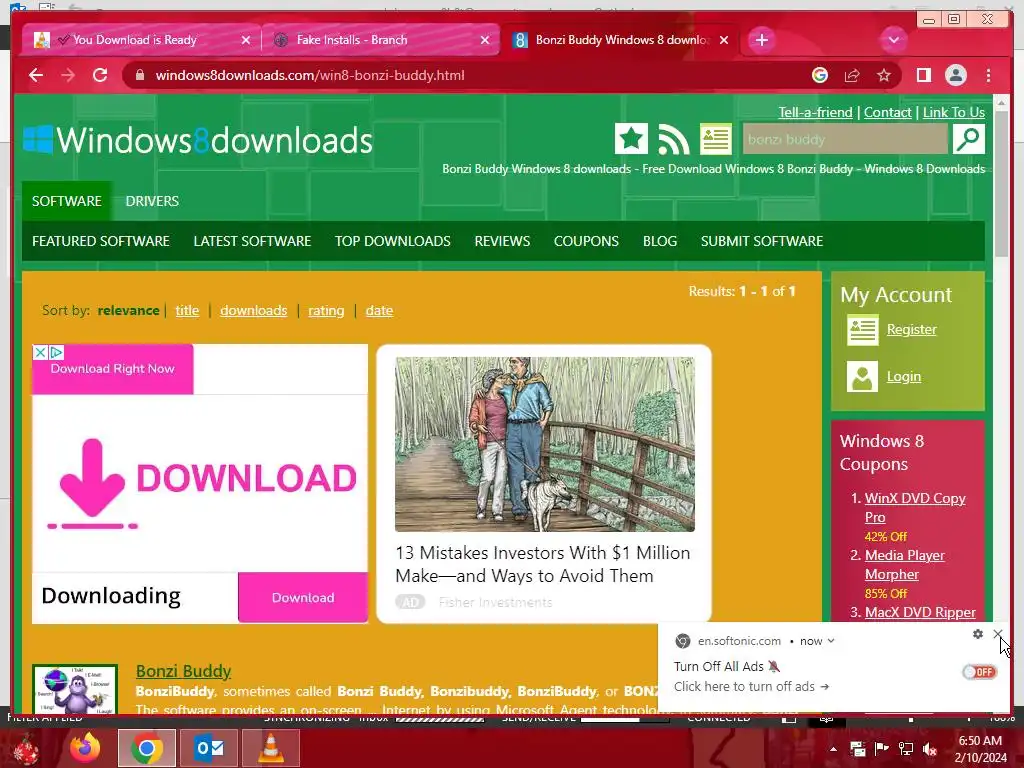Open LATEST SOFTWARE menu item
1024x768 pixels.
252,241
